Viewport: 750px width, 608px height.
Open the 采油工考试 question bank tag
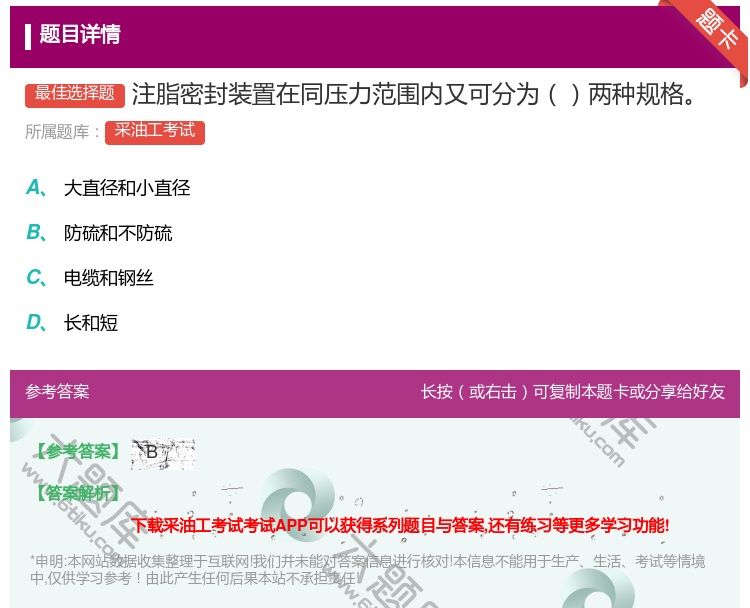[154, 132]
